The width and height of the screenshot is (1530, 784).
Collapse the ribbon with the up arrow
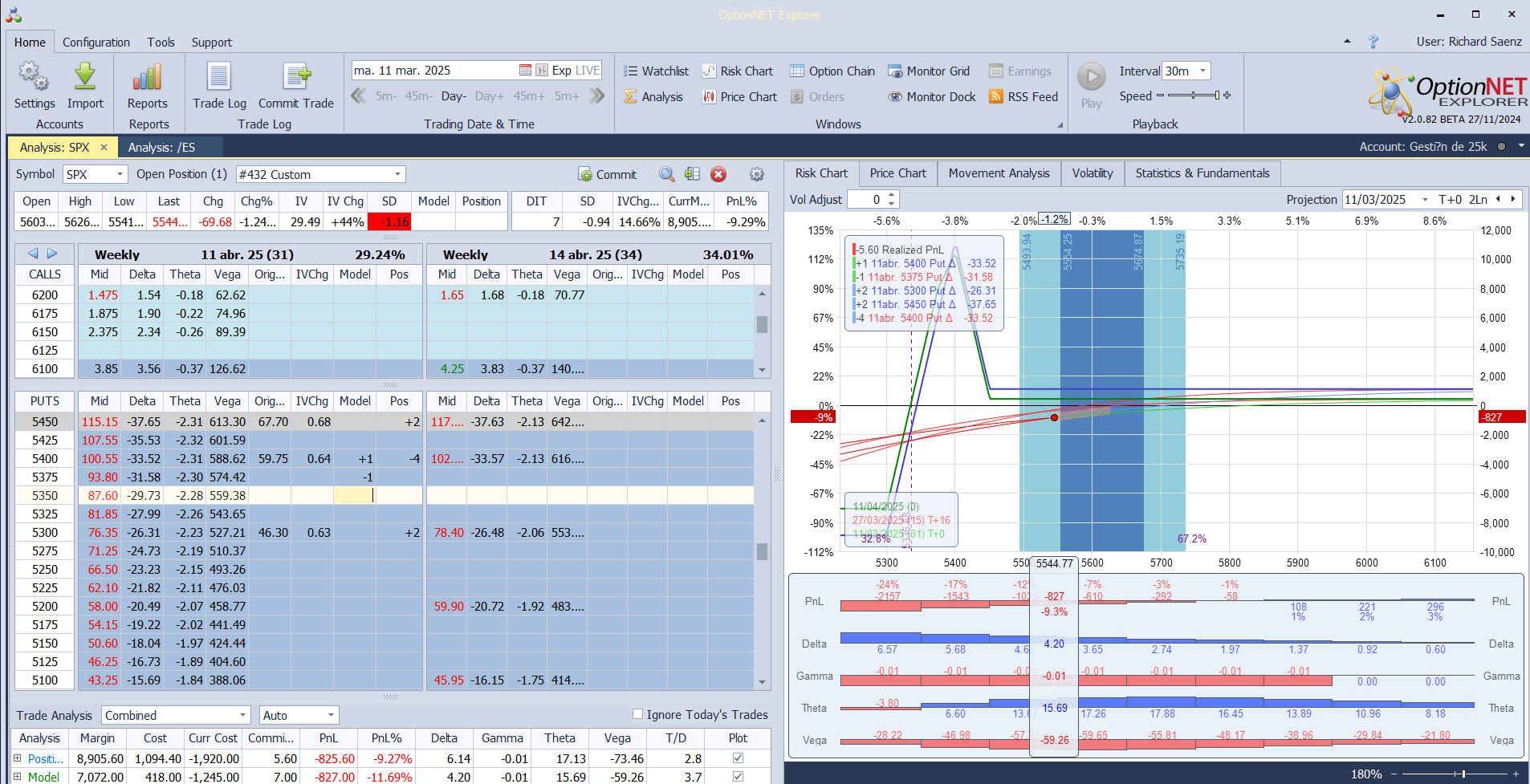click(1347, 42)
